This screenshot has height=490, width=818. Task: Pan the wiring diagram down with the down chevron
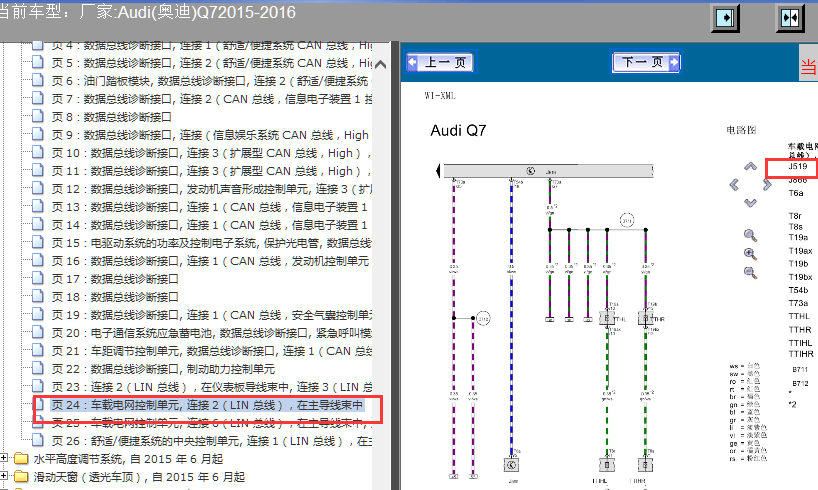point(750,203)
